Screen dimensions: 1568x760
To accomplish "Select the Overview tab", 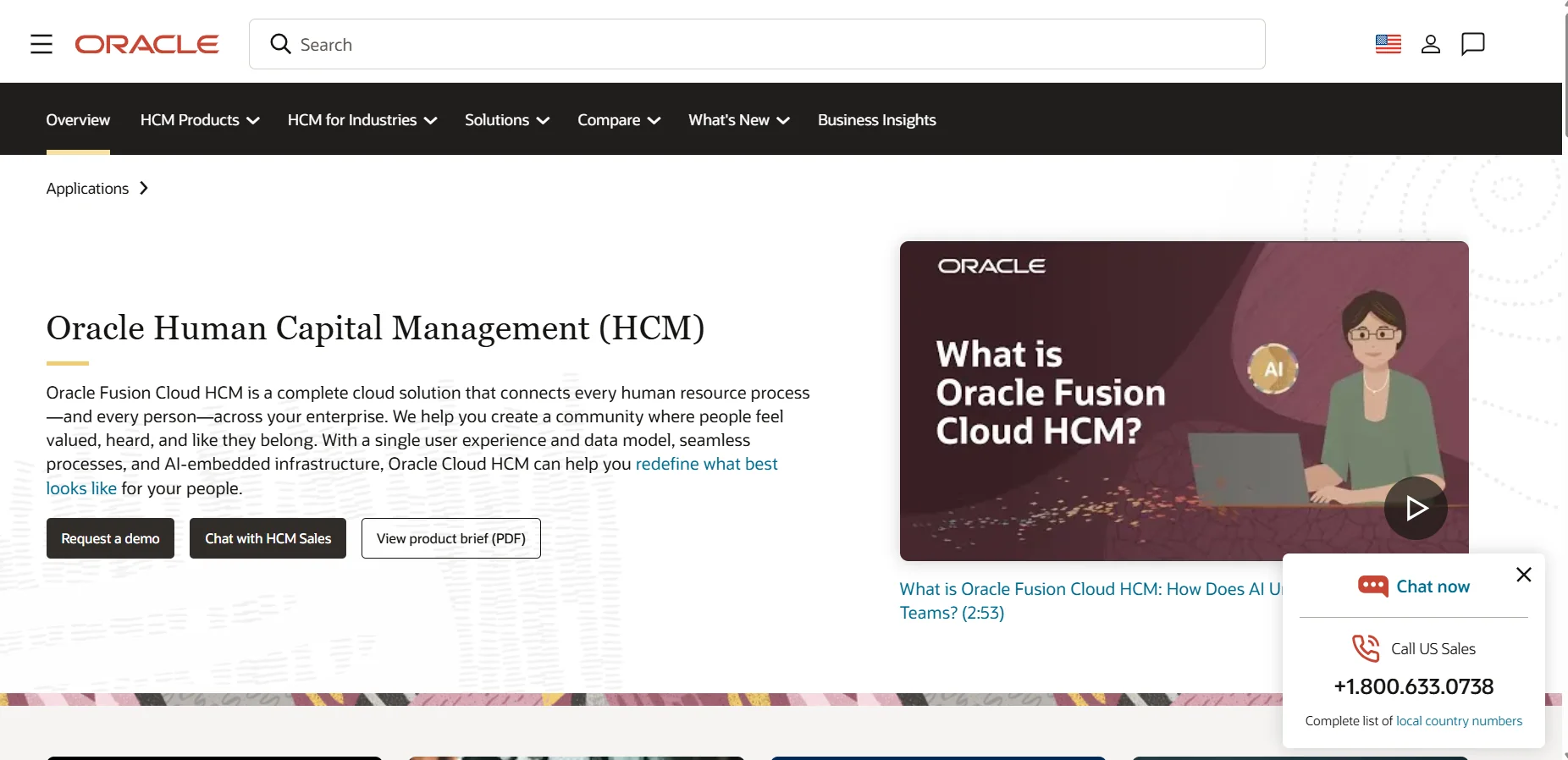I will click(78, 120).
